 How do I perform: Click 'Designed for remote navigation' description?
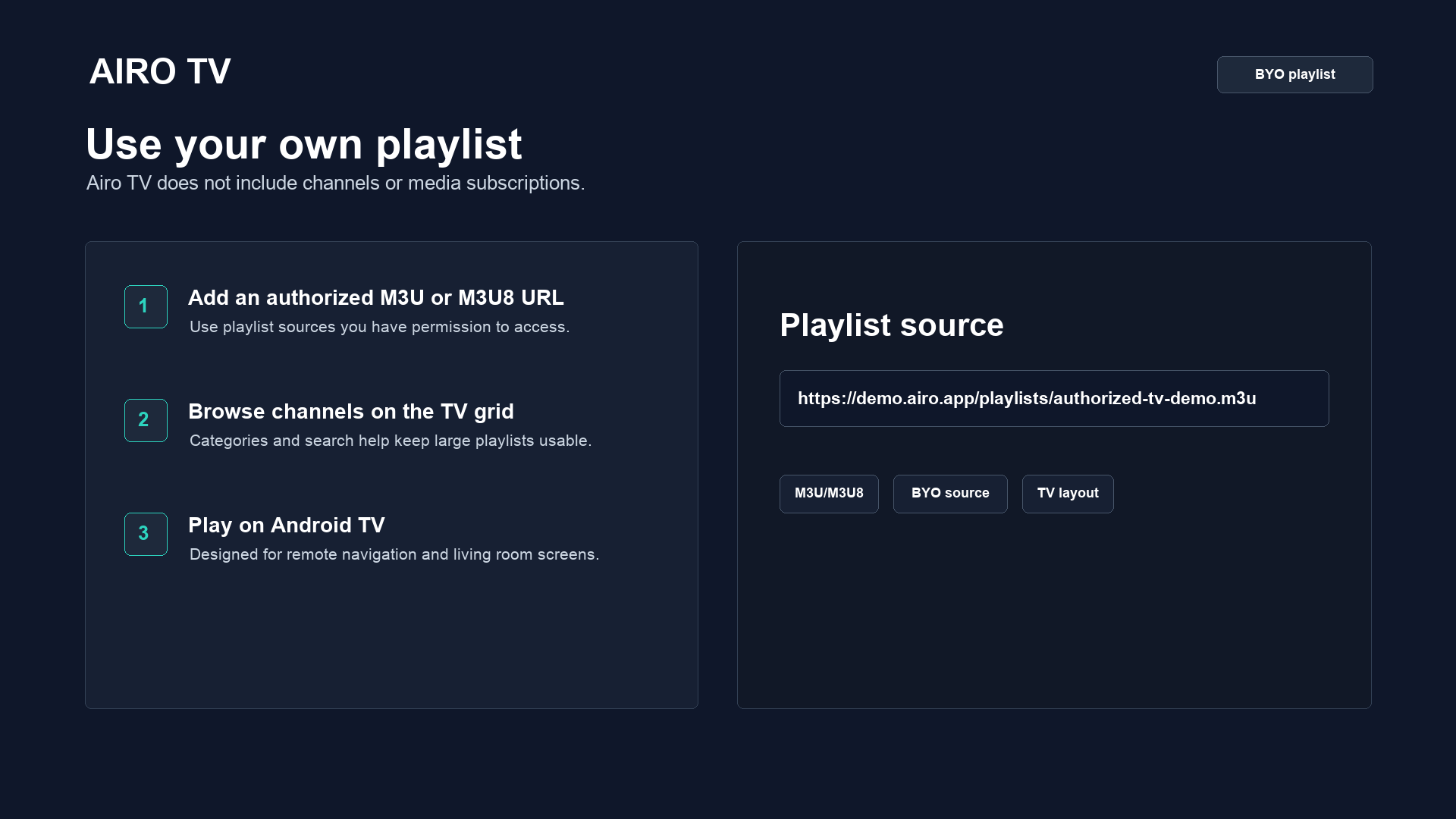[x=394, y=554]
